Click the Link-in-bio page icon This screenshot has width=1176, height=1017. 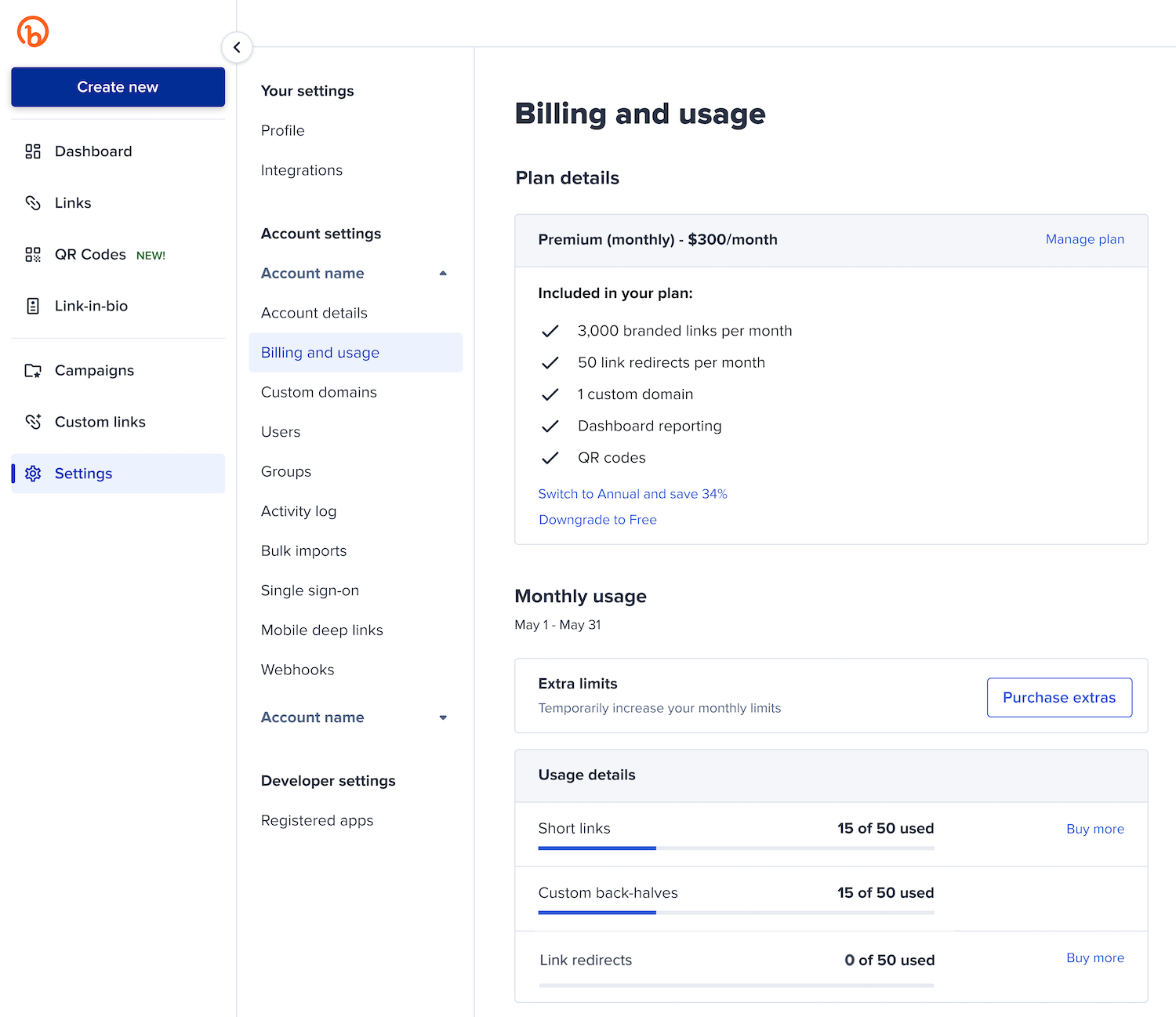click(x=33, y=306)
